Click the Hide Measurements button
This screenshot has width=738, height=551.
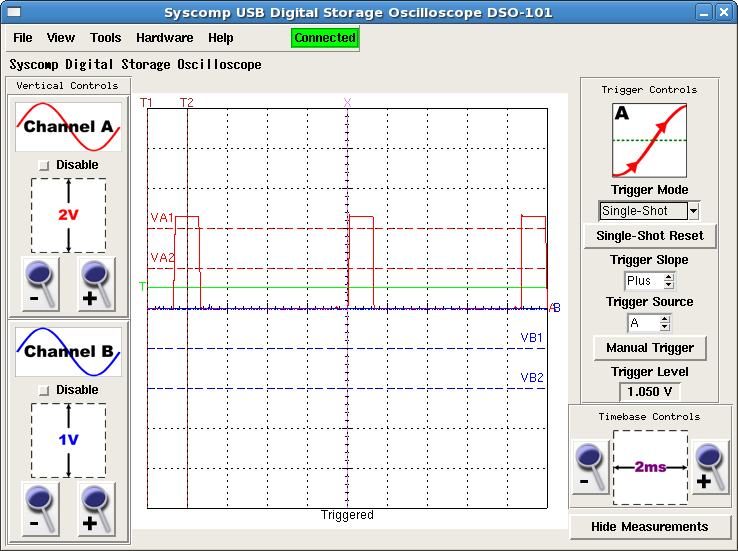coord(650,527)
